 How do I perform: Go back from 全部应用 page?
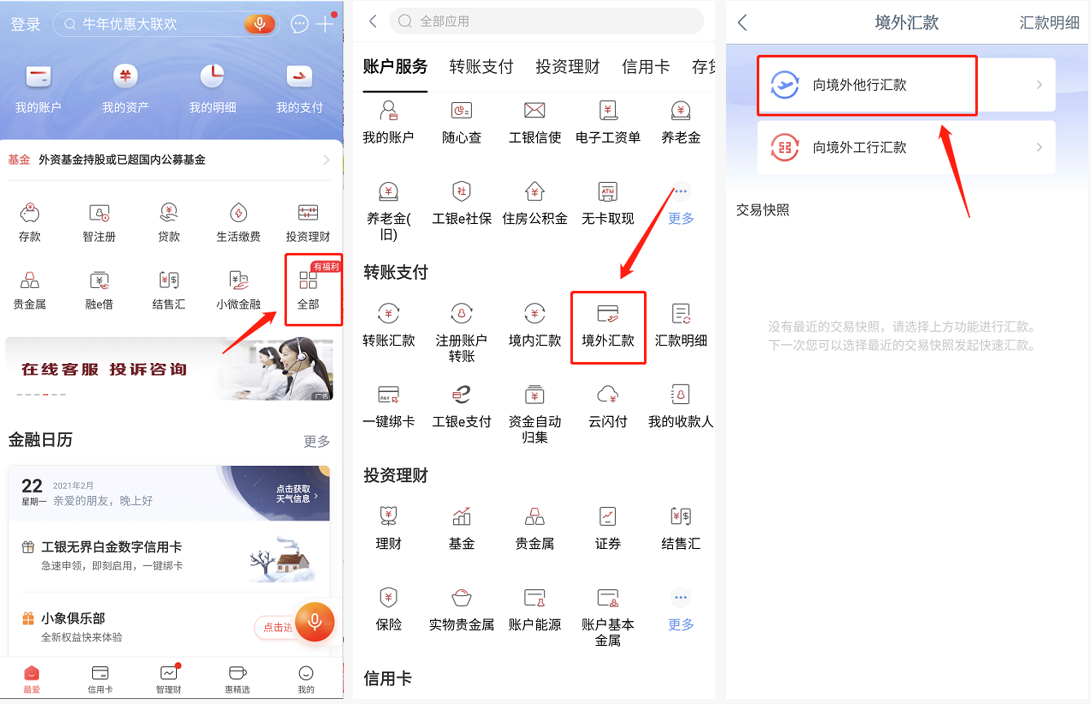(x=373, y=22)
